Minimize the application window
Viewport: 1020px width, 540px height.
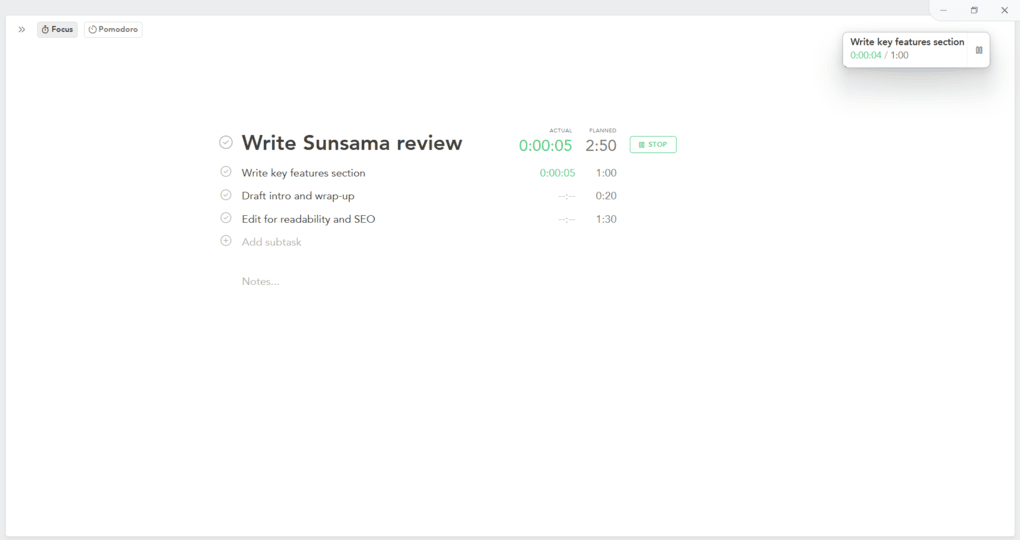tap(943, 10)
